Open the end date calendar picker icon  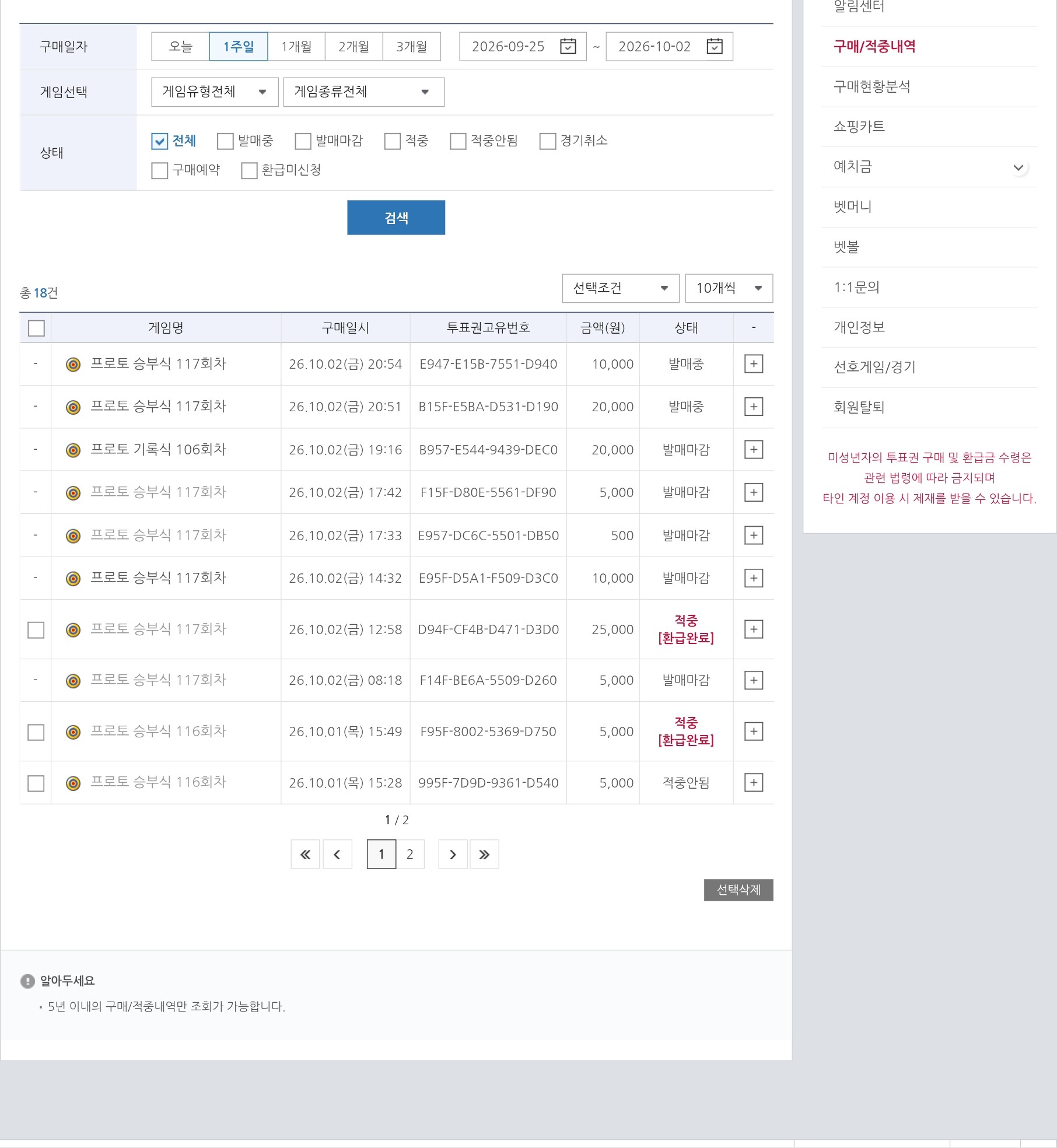click(714, 46)
